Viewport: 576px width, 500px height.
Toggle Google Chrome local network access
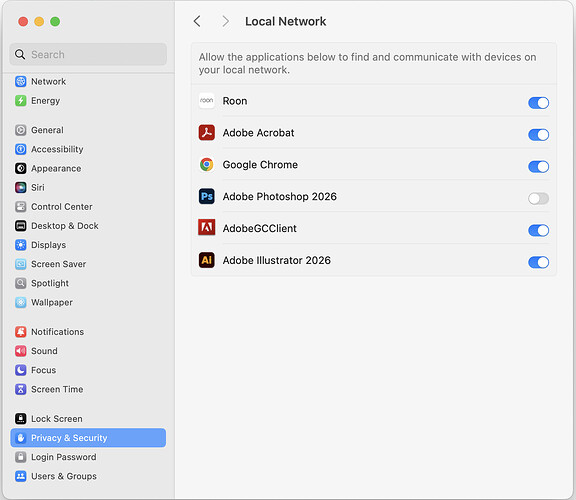tap(538, 166)
